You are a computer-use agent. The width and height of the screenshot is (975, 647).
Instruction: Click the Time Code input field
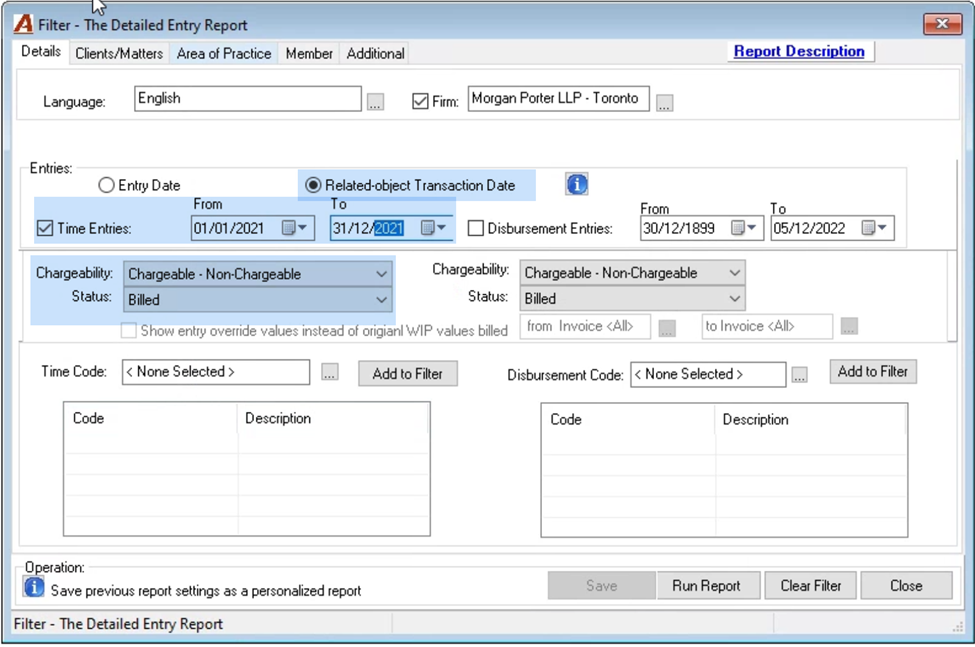point(216,372)
